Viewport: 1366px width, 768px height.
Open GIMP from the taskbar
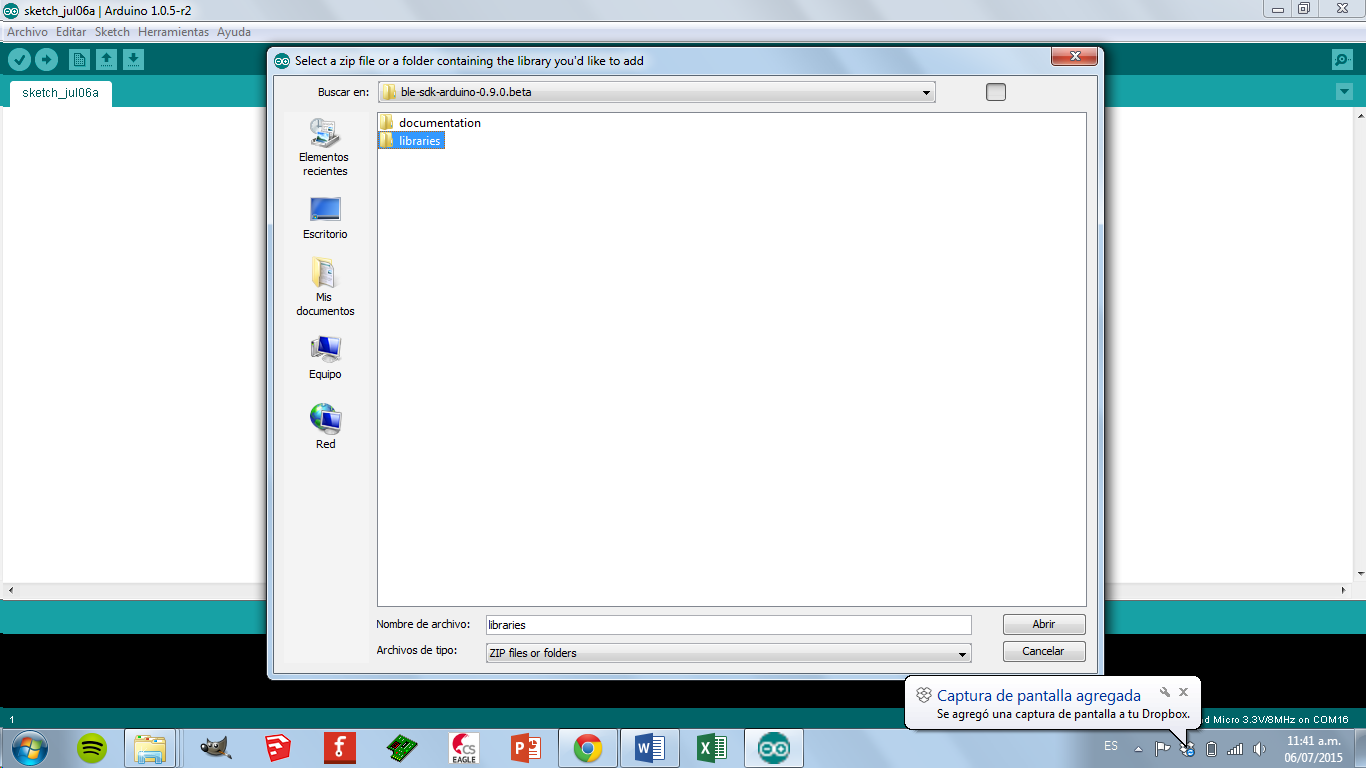216,748
